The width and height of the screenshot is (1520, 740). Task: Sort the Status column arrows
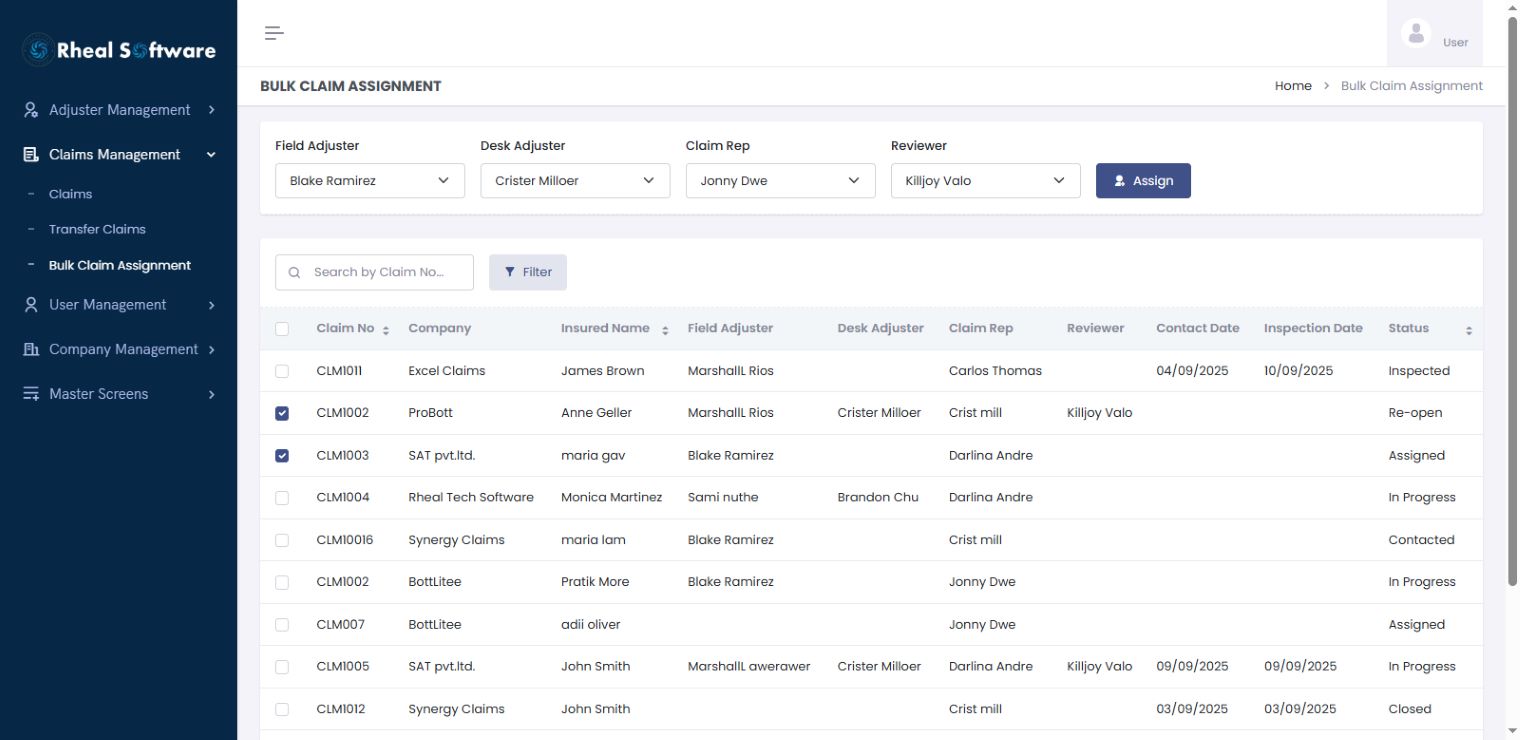tap(1469, 330)
